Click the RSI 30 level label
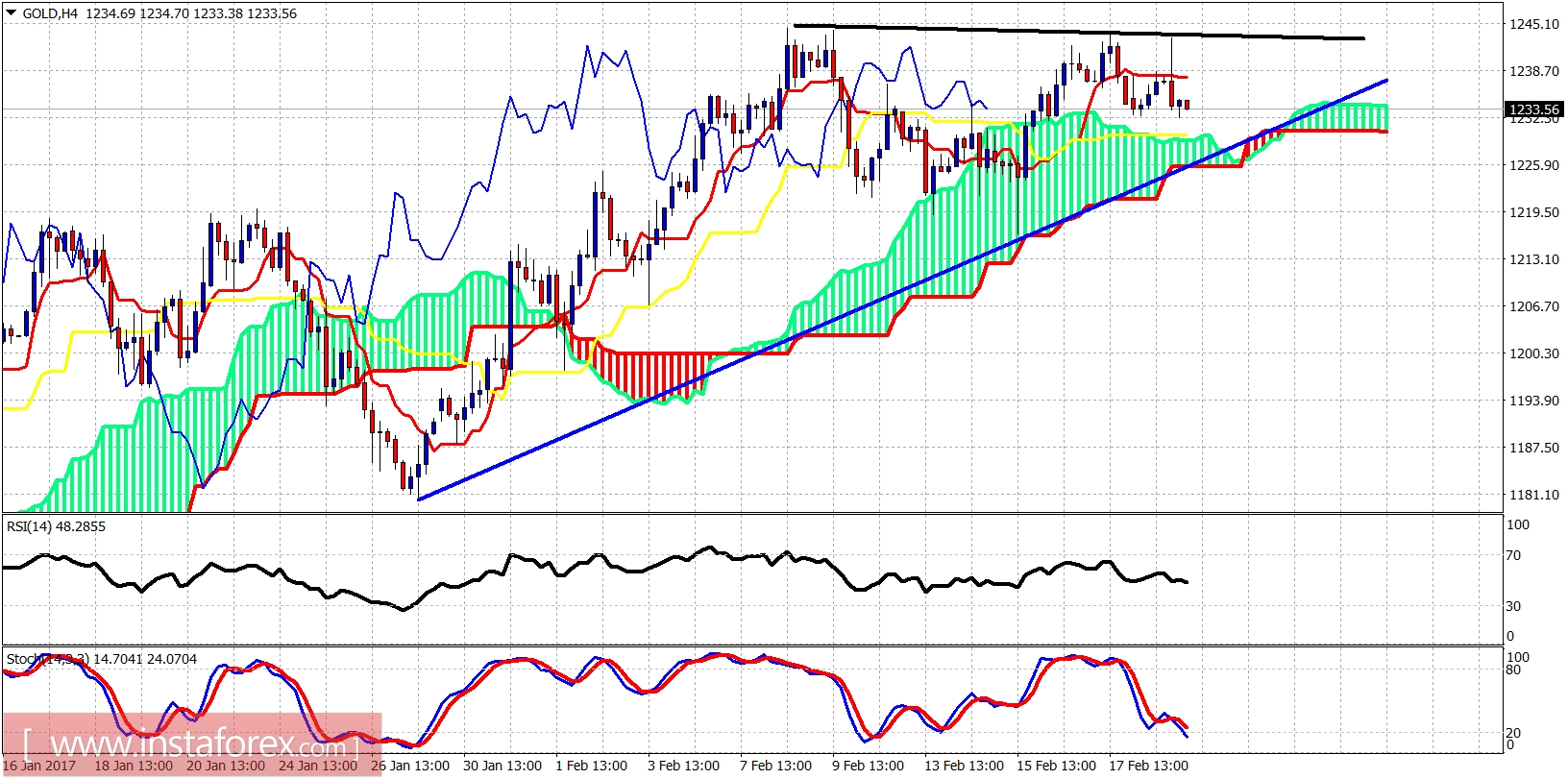1568x779 pixels. tap(1513, 606)
